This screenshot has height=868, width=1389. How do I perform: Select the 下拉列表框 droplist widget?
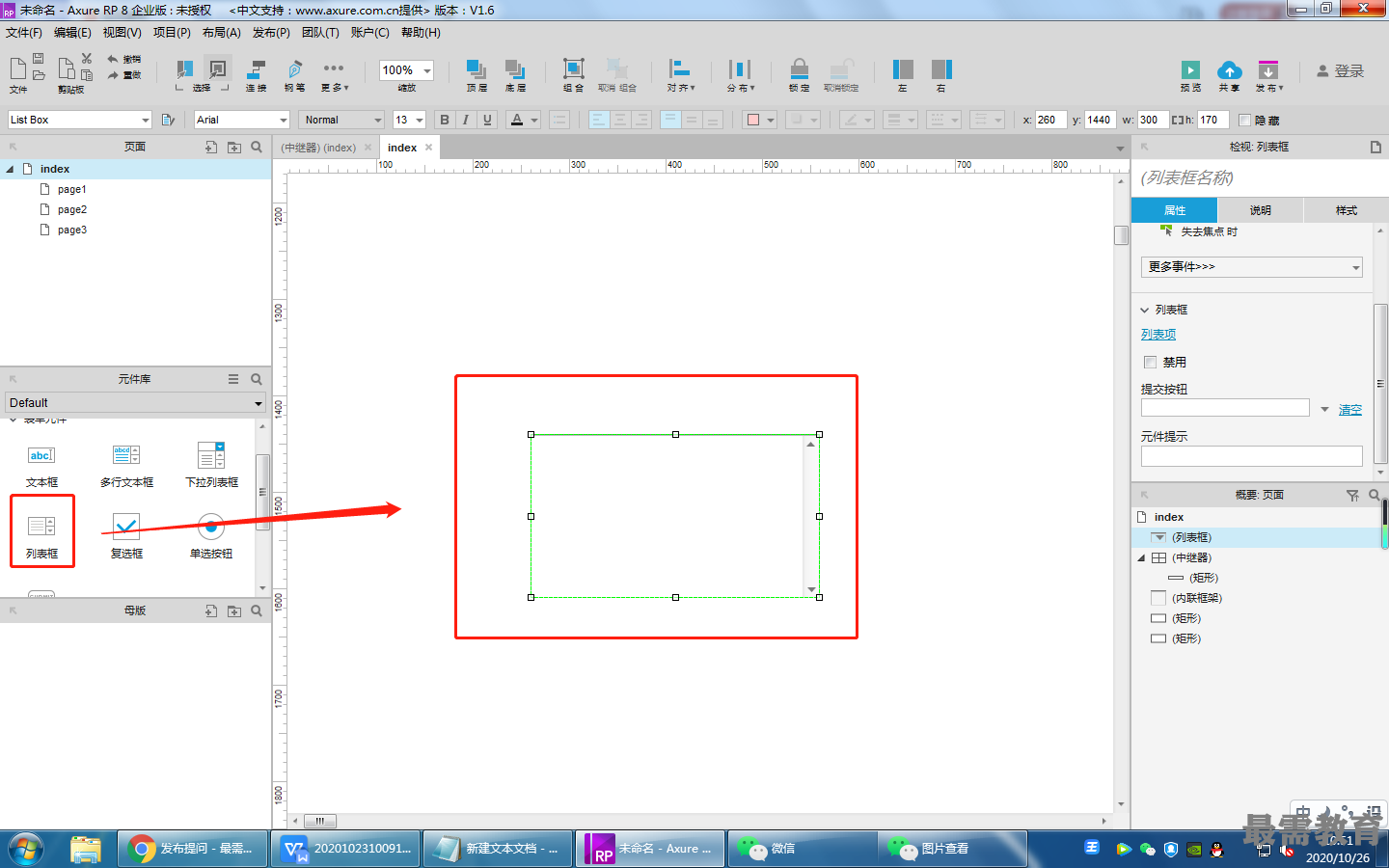point(211,465)
